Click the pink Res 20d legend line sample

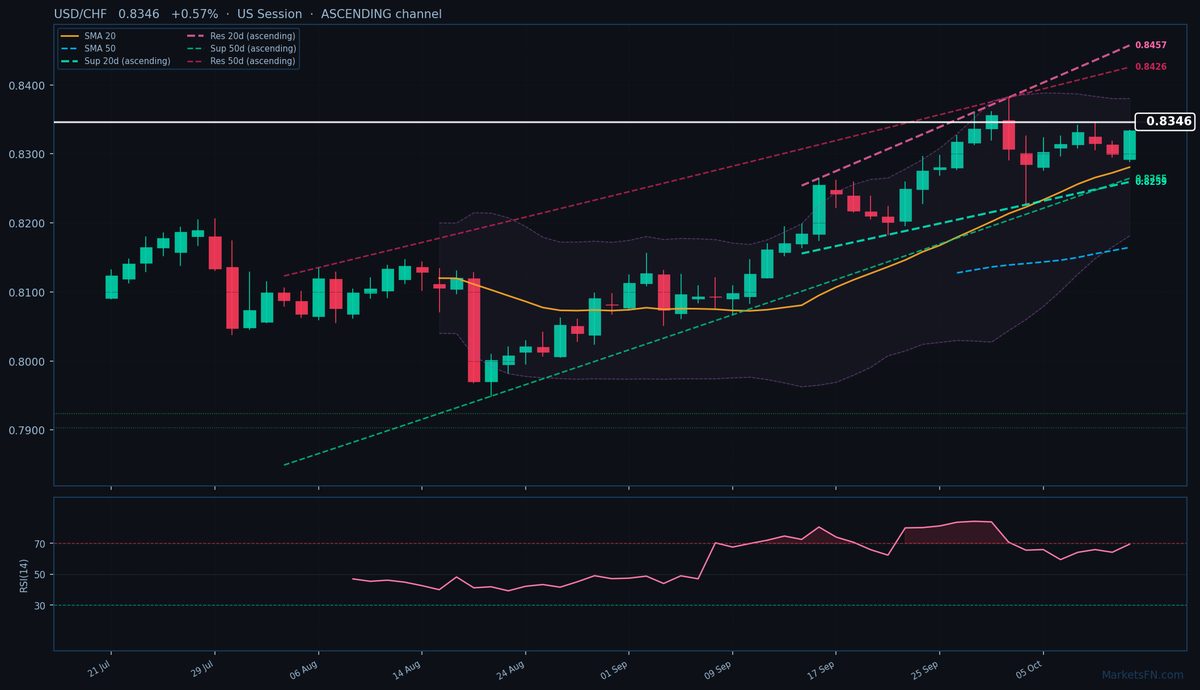(196, 36)
